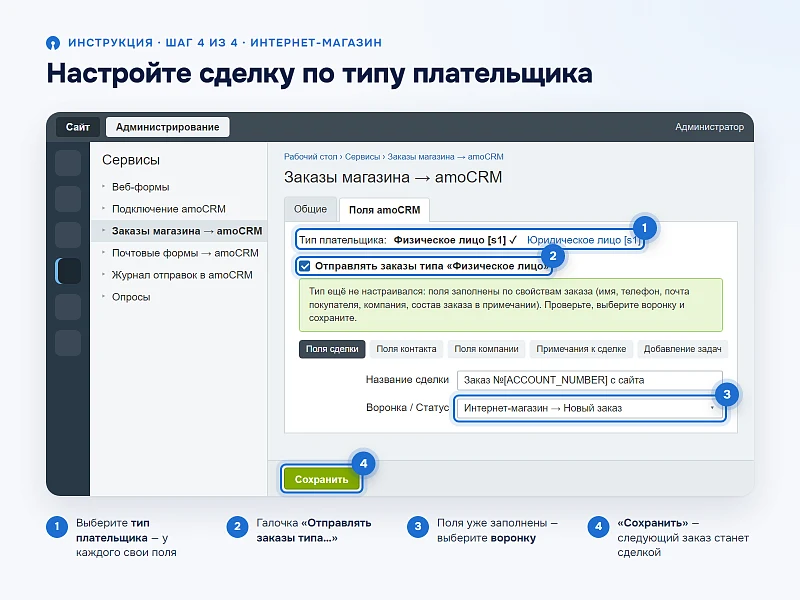Screen dimensions: 800x600
Task: Click the third dark sidebar icon
Action: pos(68,235)
